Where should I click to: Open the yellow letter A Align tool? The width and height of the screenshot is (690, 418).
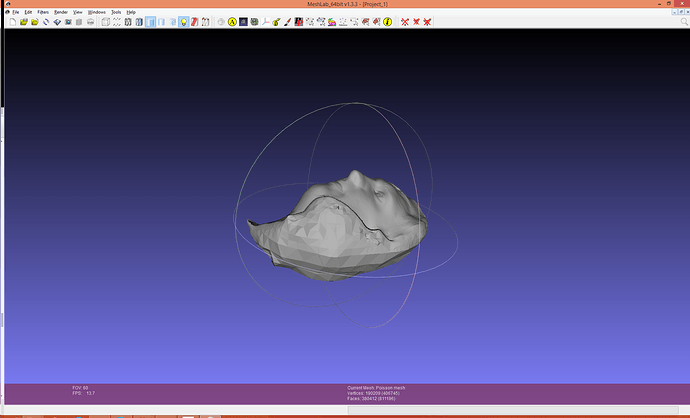click(232, 22)
